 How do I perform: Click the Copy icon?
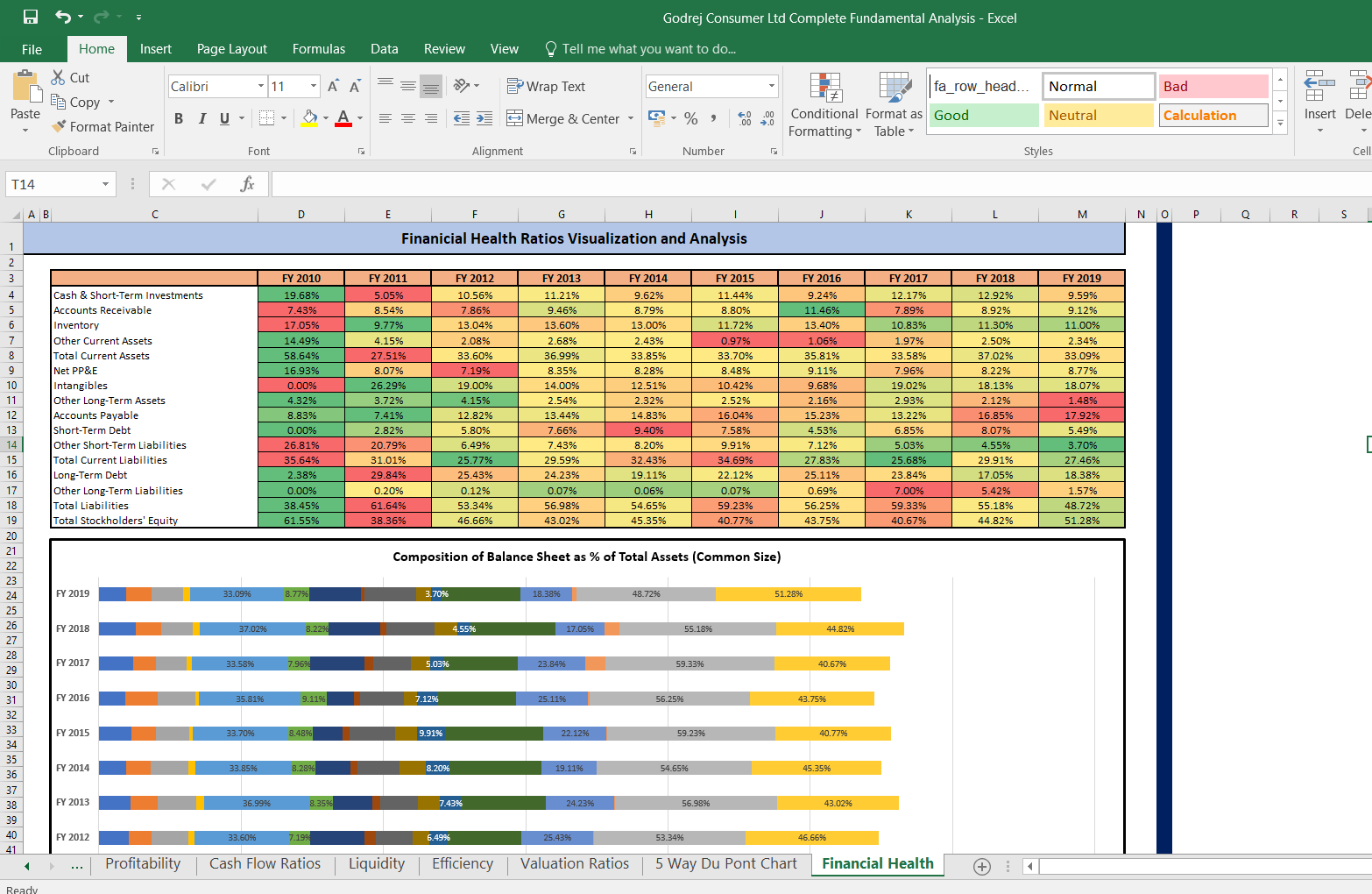pyautogui.click(x=58, y=102)
